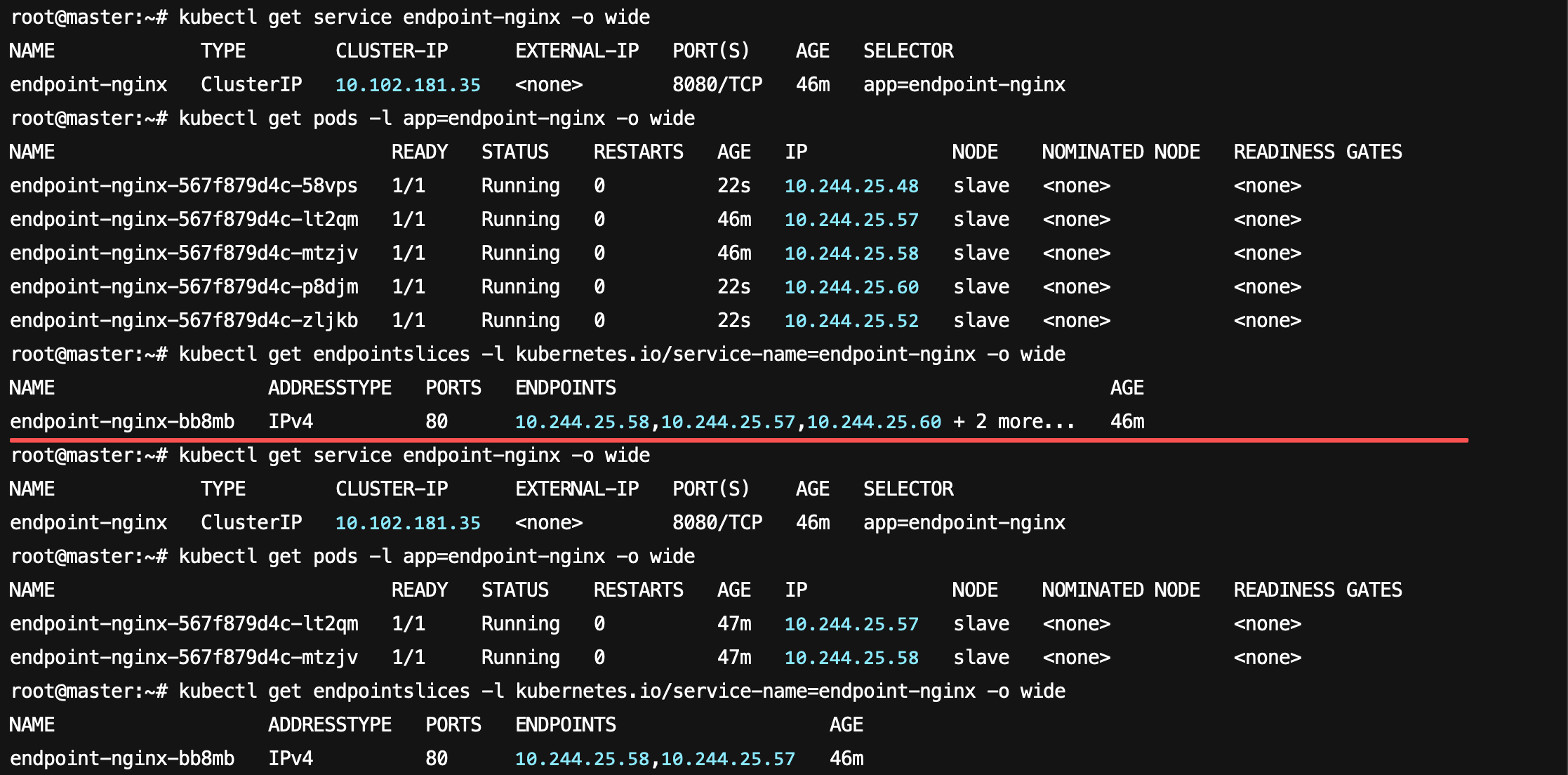Select pod name endpoint-nginx-567f879d4c-p8djm
1568x775 pixels.
click(184, 287)
